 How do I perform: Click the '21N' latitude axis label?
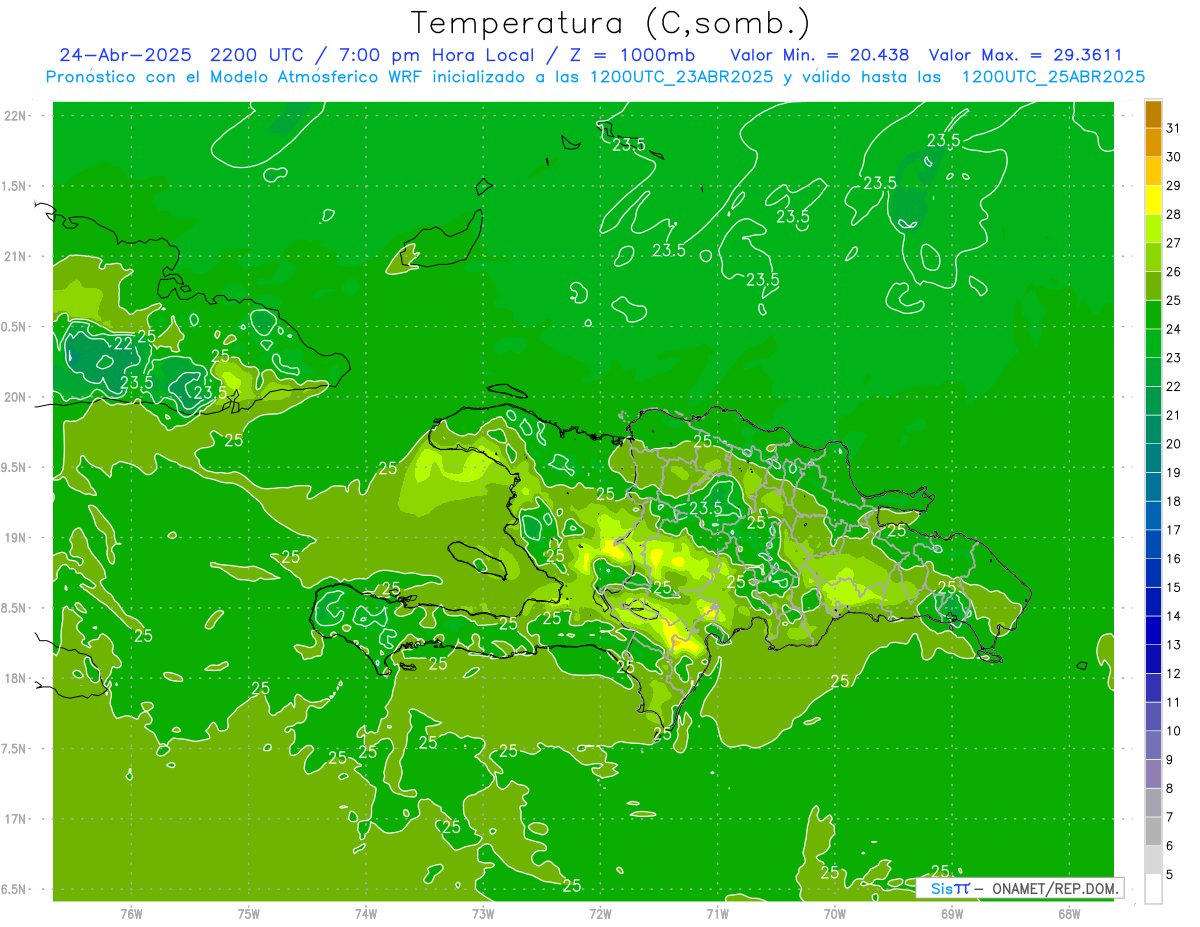coord(15,256)
